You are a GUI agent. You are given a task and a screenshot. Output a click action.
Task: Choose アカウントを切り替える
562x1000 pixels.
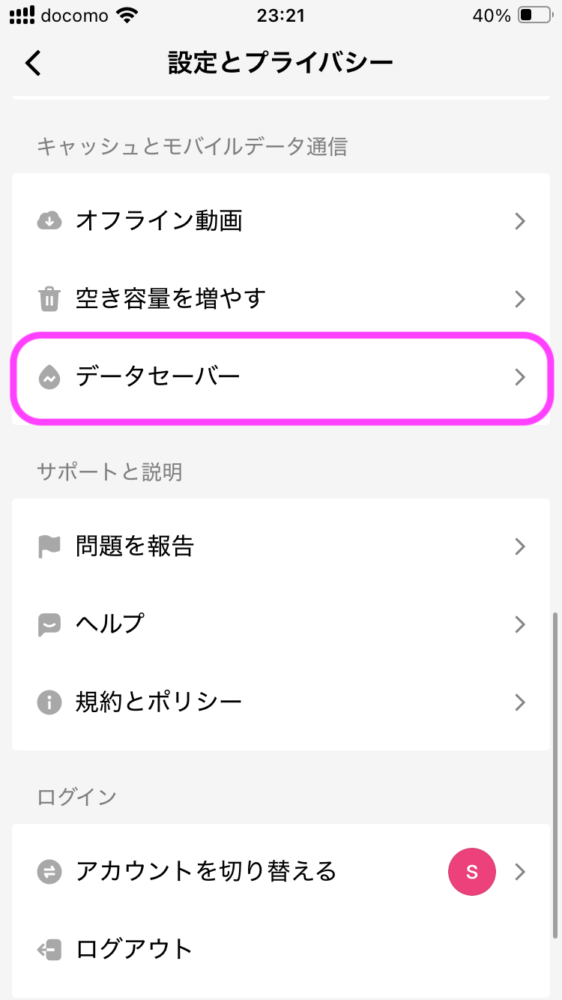point(281,872)
